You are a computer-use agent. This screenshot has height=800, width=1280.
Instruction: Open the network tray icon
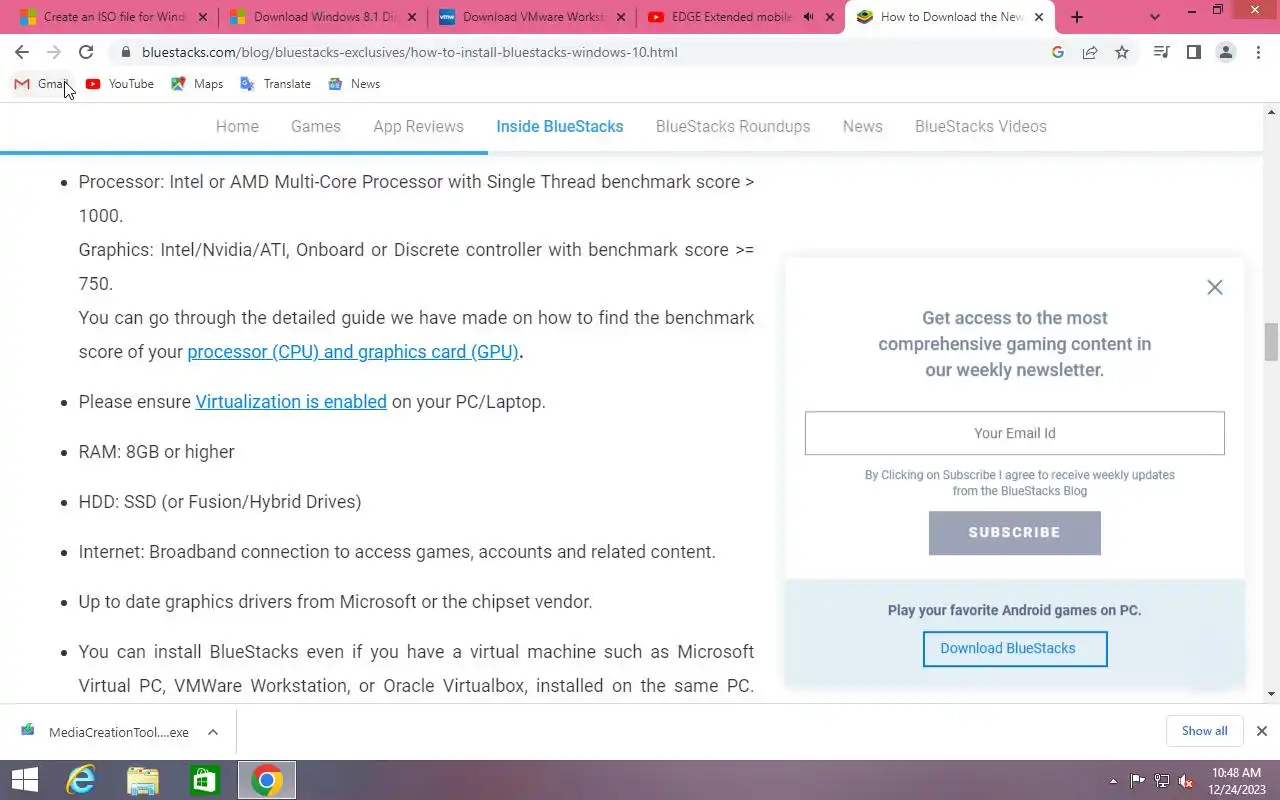coord(1162,781)
